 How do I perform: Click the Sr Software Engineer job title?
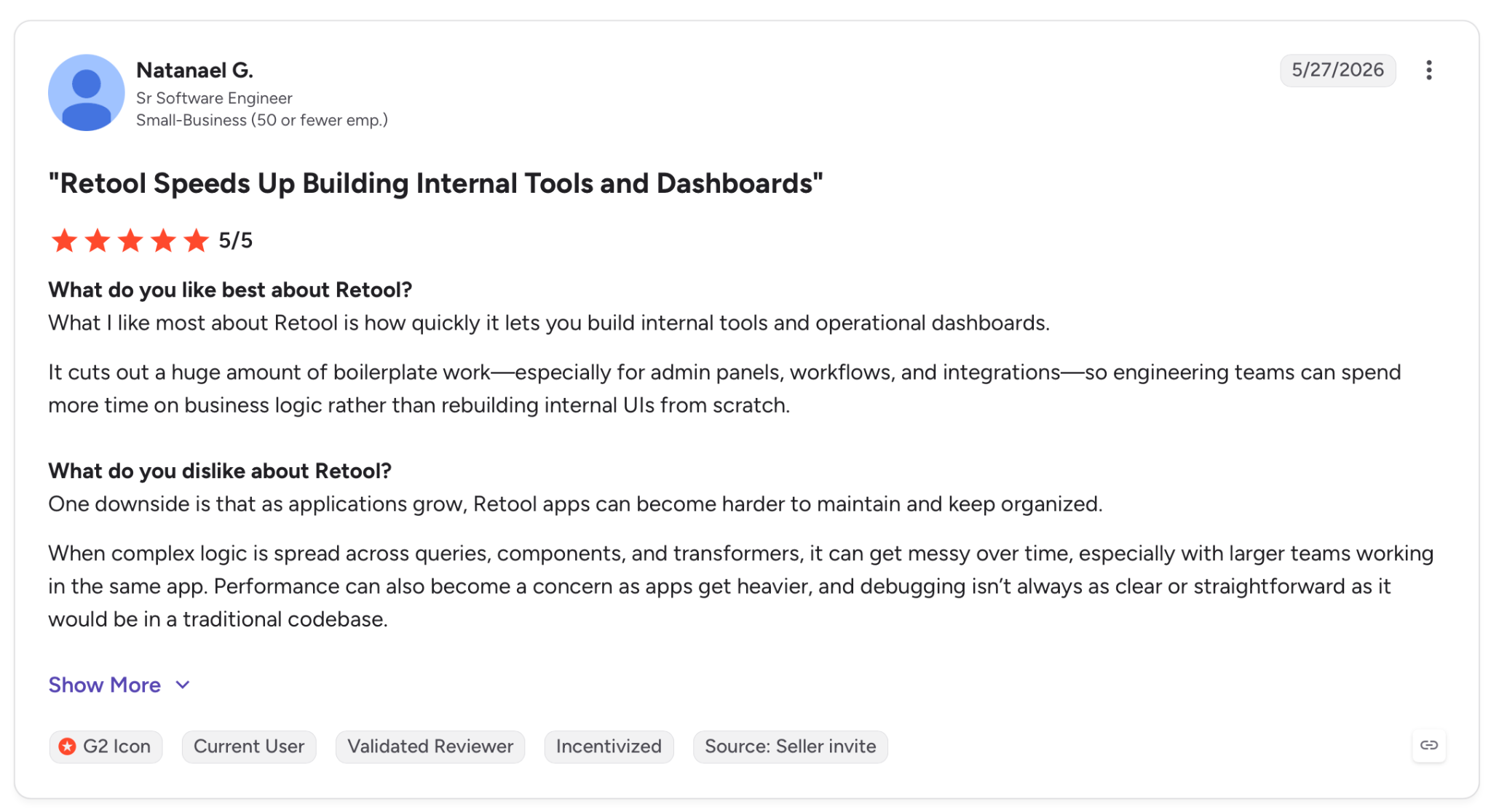pos(214,98)
